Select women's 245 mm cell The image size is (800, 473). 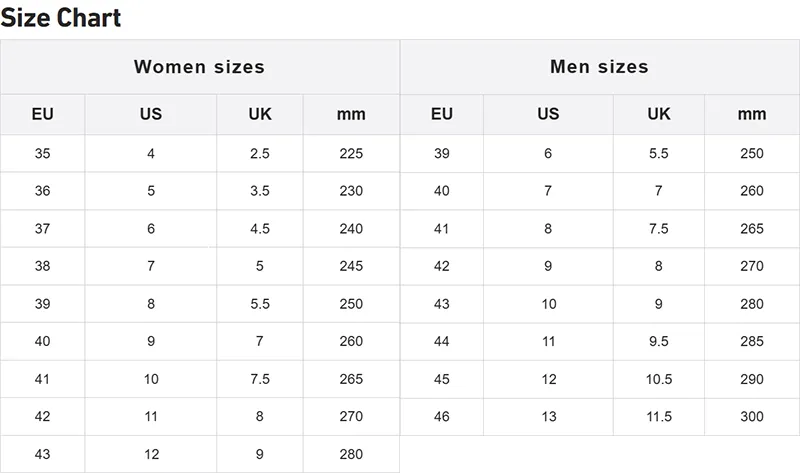click(x=351, y=266)
